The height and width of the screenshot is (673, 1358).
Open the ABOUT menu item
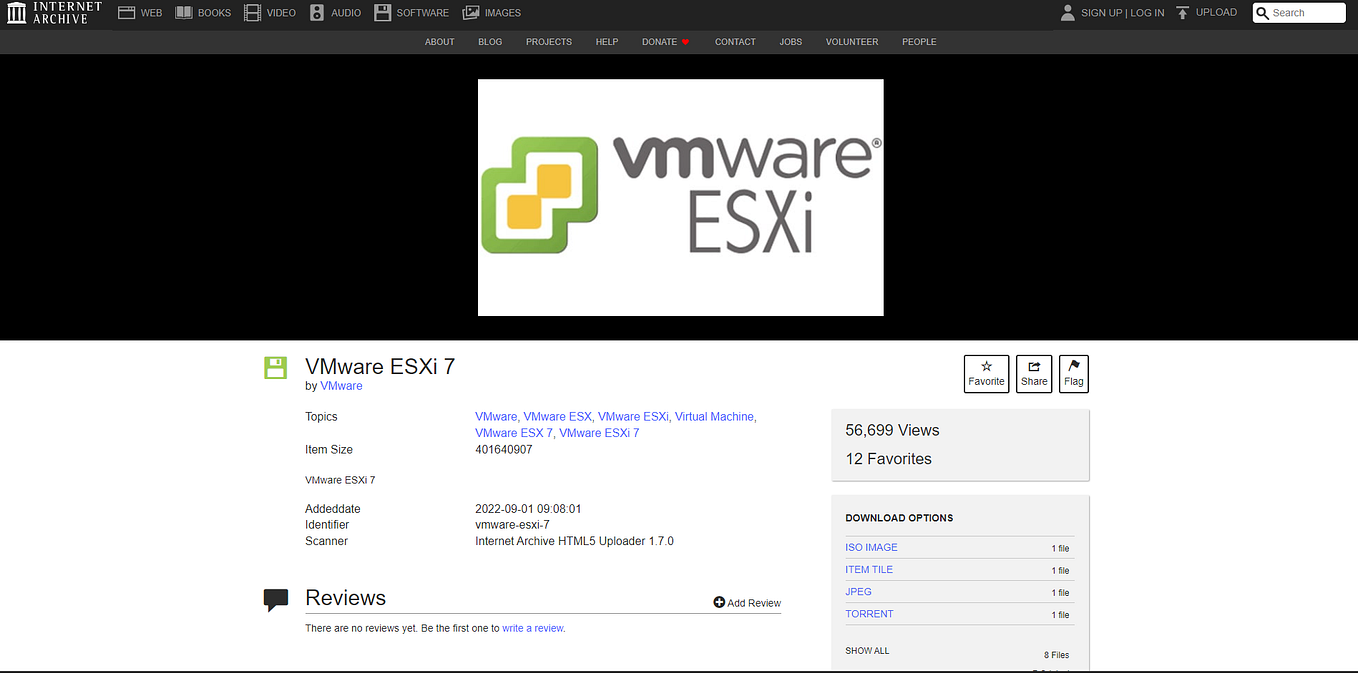(439, 42)
